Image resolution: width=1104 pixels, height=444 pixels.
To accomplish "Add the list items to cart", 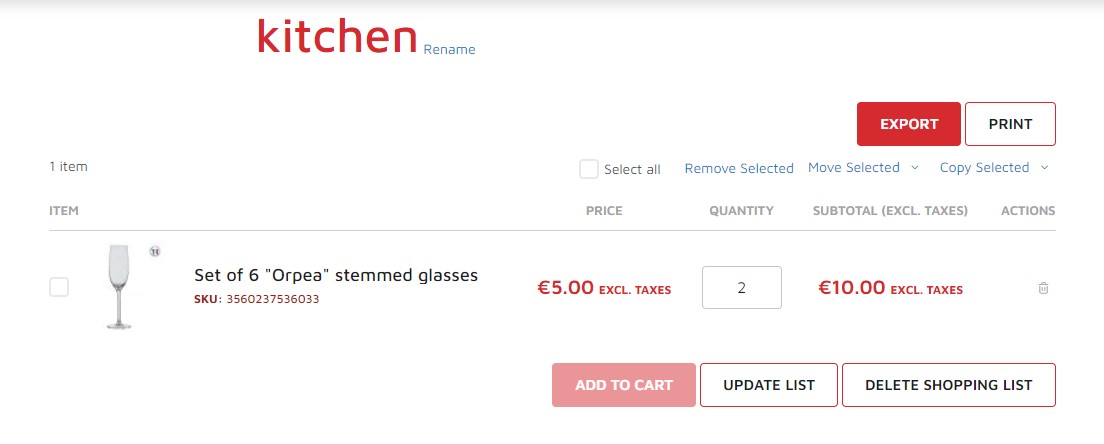I will (x=624, y=385).
